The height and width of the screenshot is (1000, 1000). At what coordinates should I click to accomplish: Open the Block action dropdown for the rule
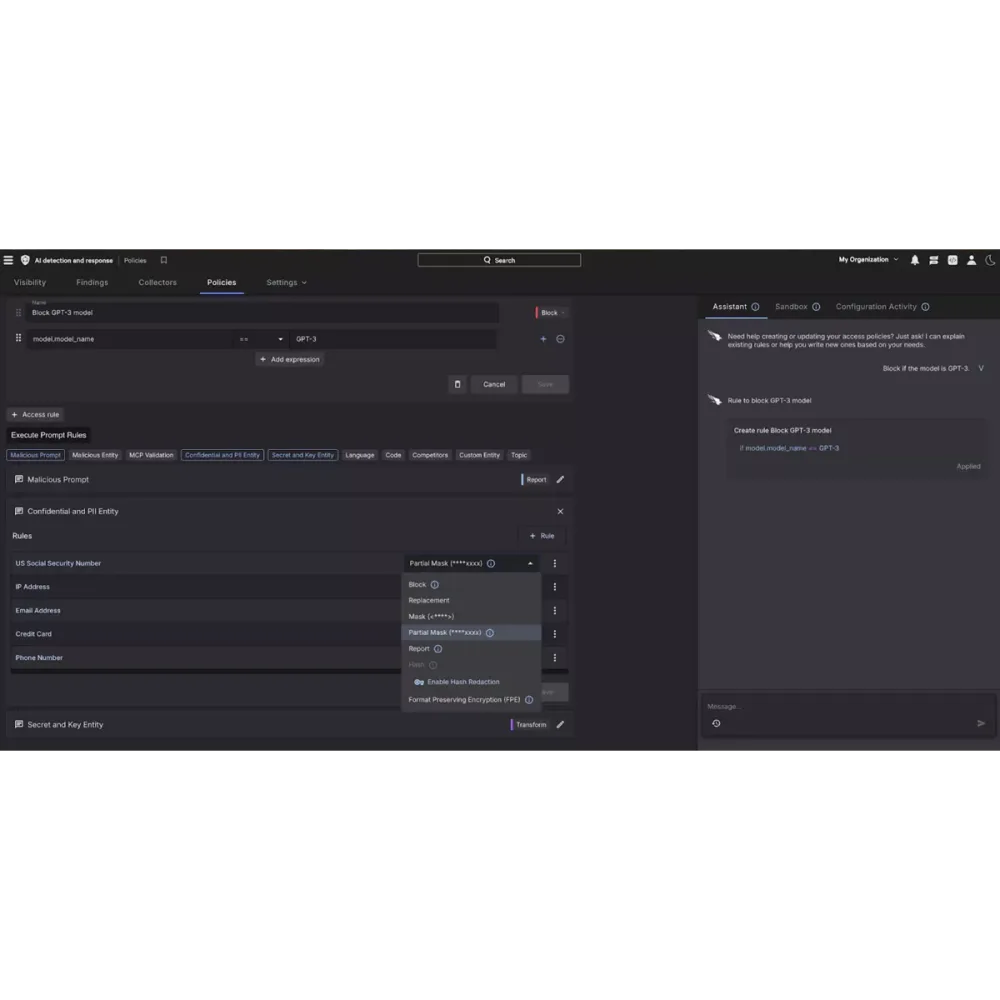click(552, 313)
